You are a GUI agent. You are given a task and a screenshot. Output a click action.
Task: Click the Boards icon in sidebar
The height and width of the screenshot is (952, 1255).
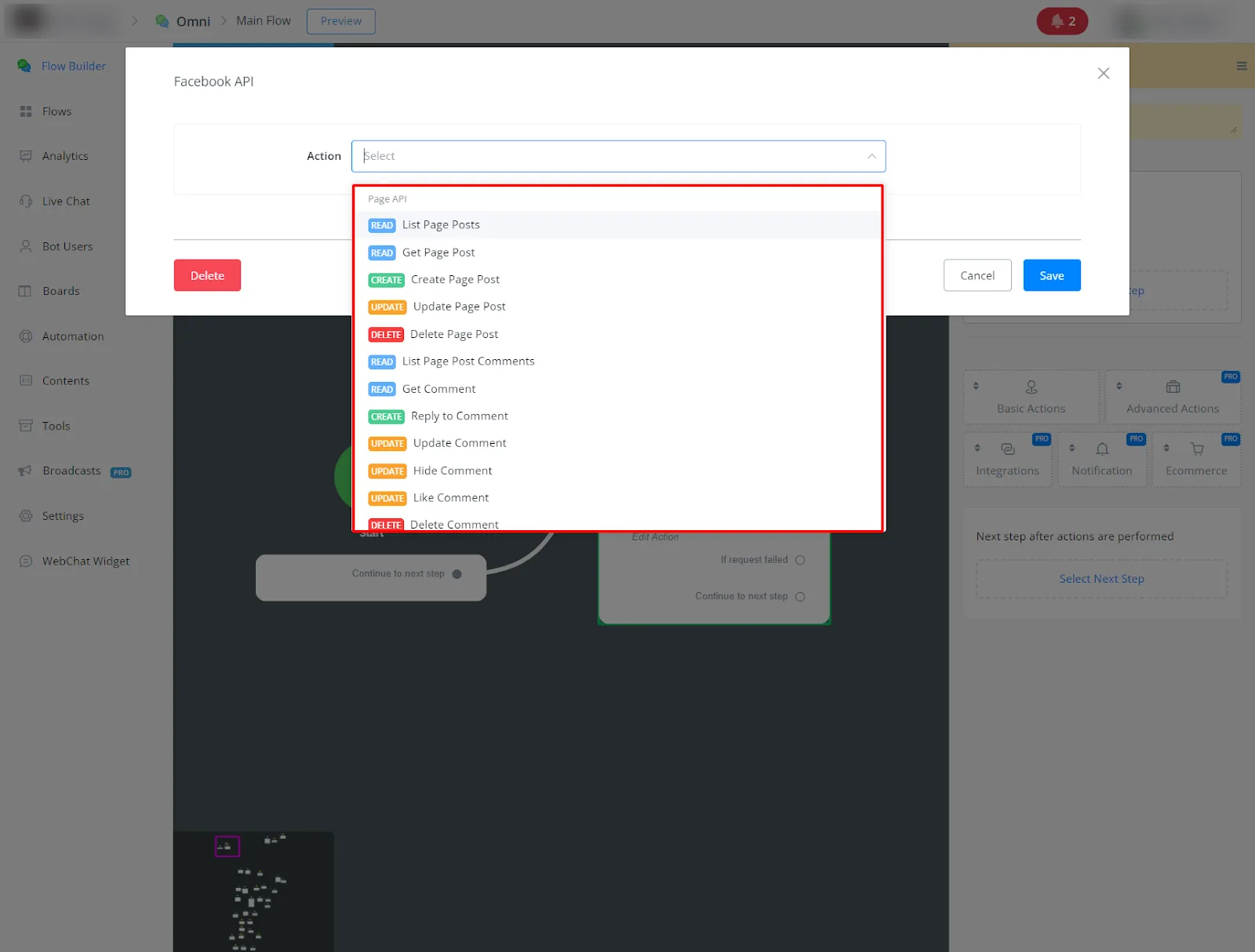click(26, 291)
